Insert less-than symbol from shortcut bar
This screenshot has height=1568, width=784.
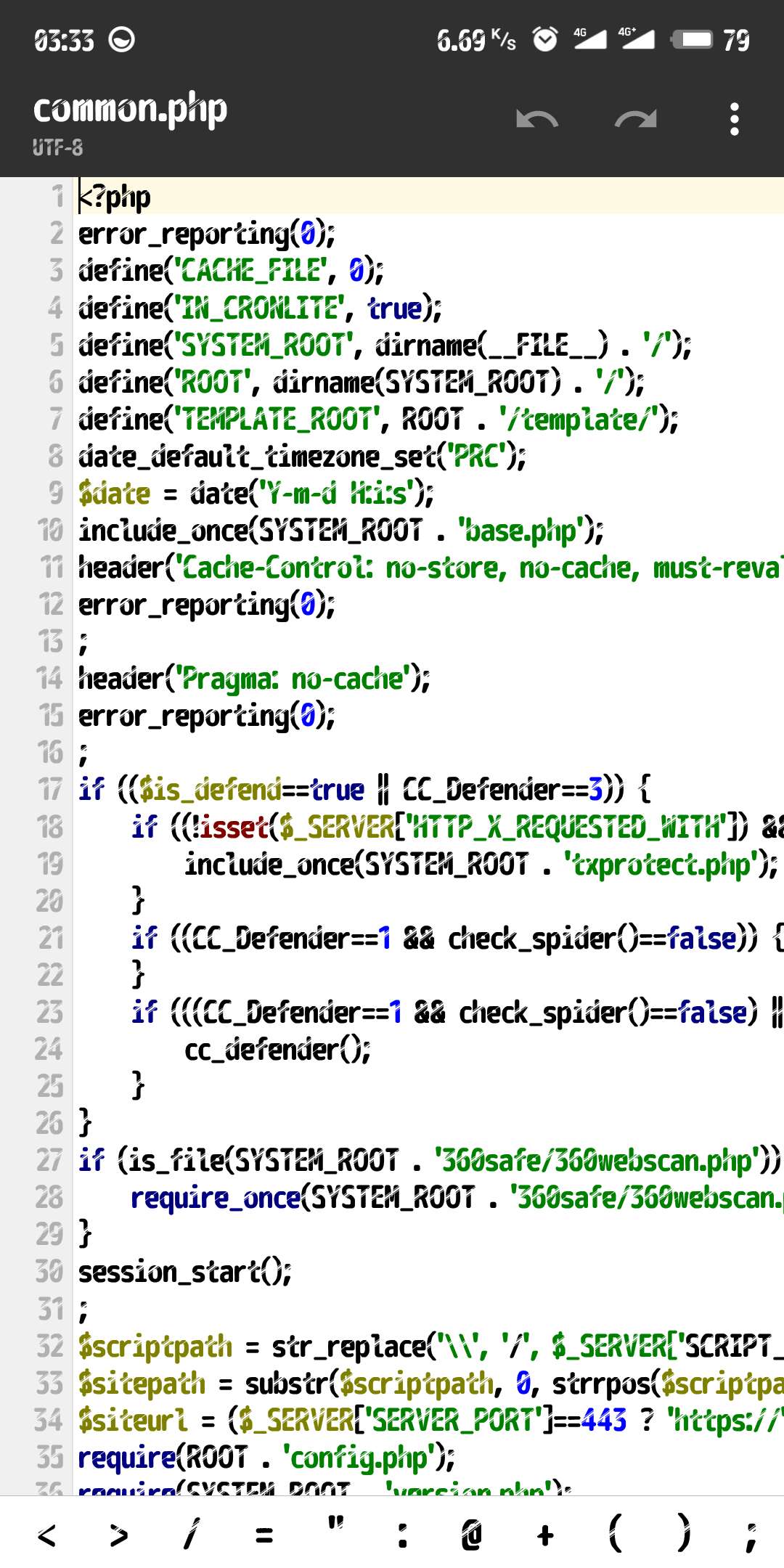pos(46,1535)
